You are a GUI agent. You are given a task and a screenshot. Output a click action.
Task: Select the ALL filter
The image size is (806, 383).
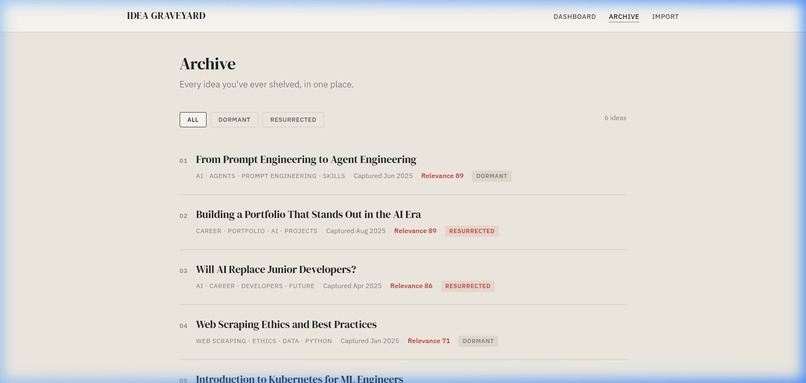193,120
